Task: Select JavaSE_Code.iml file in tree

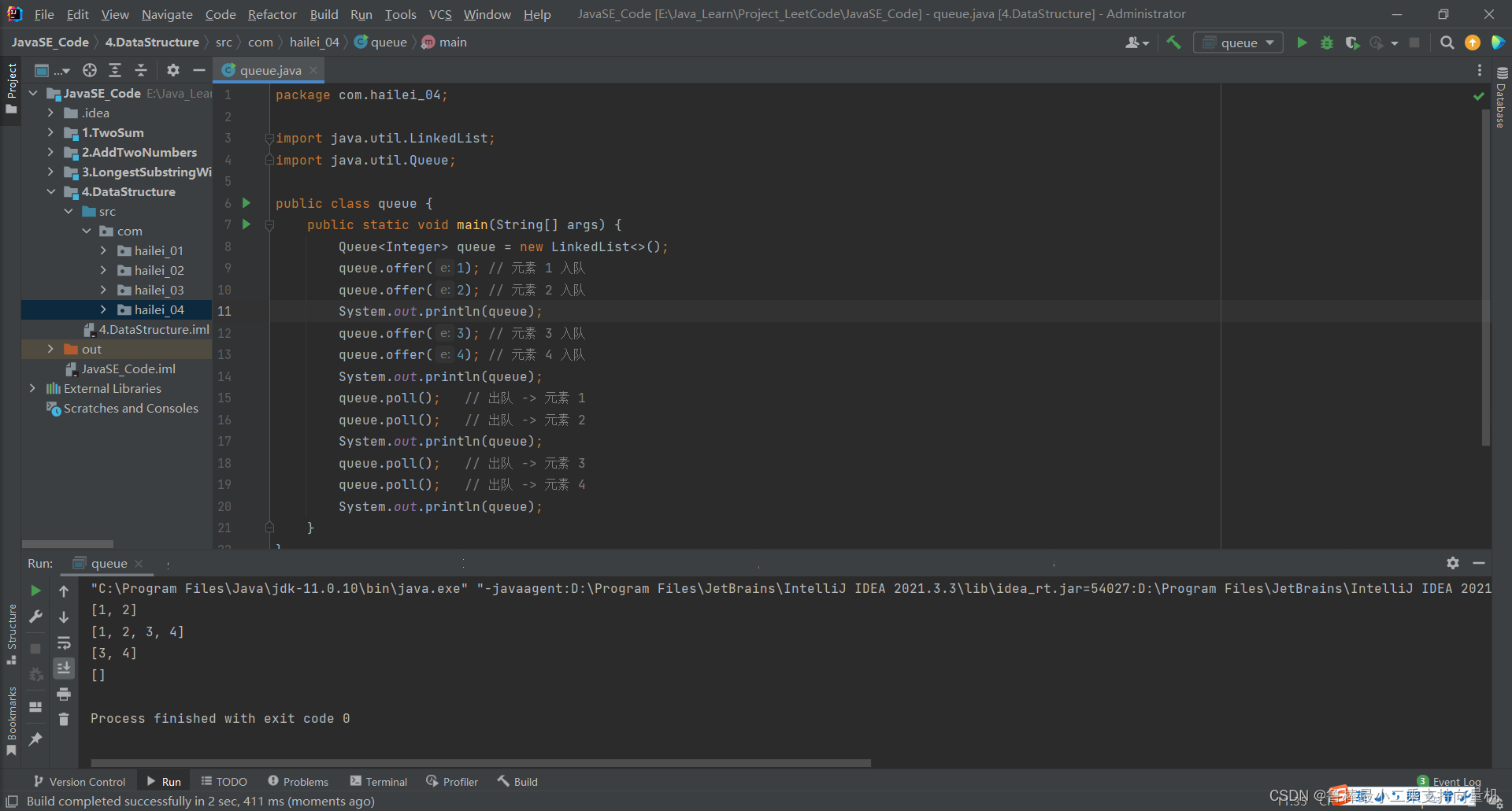Action: tap(128, 368)
